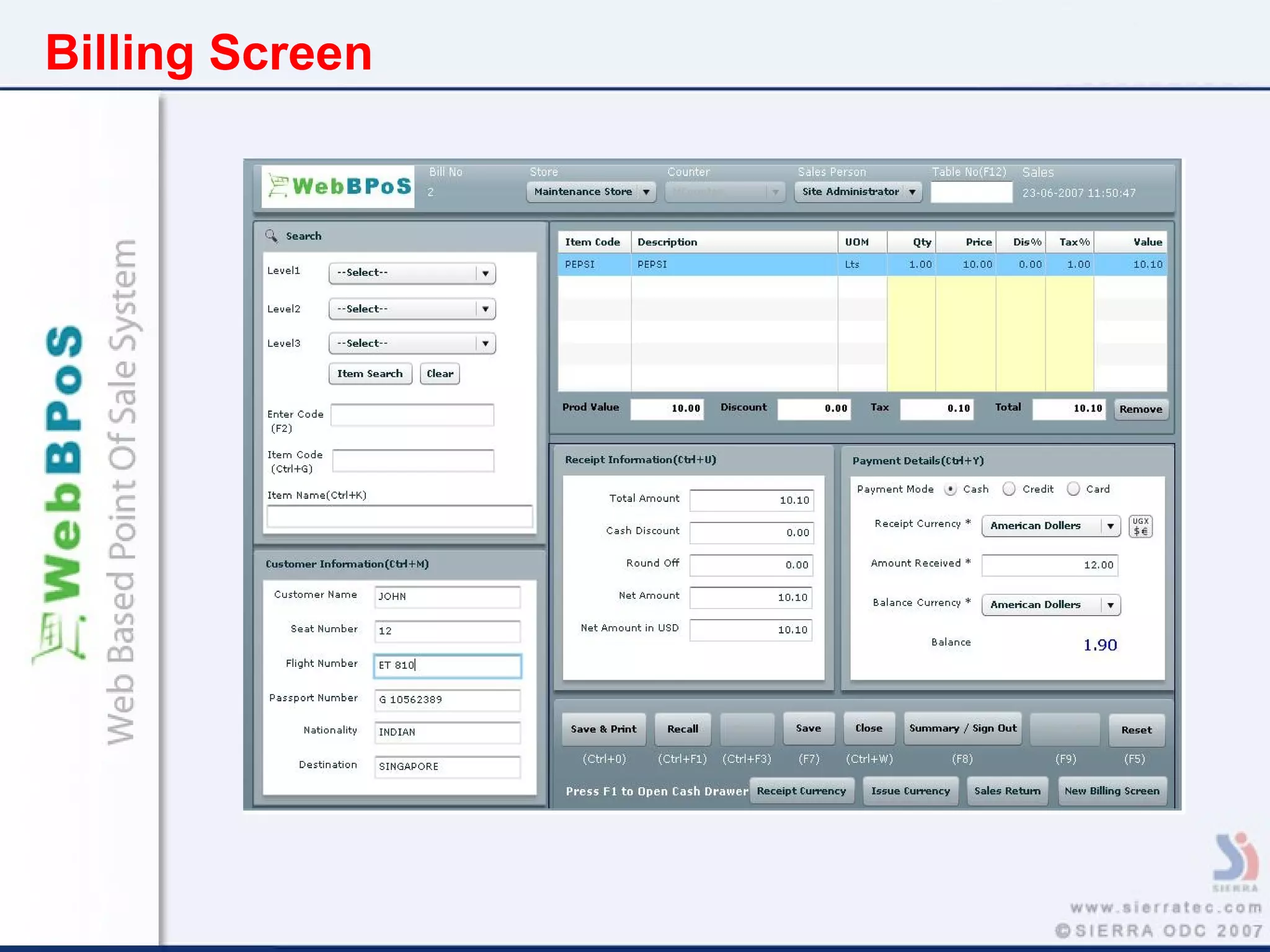Open a New Billing Screen

1112,791
